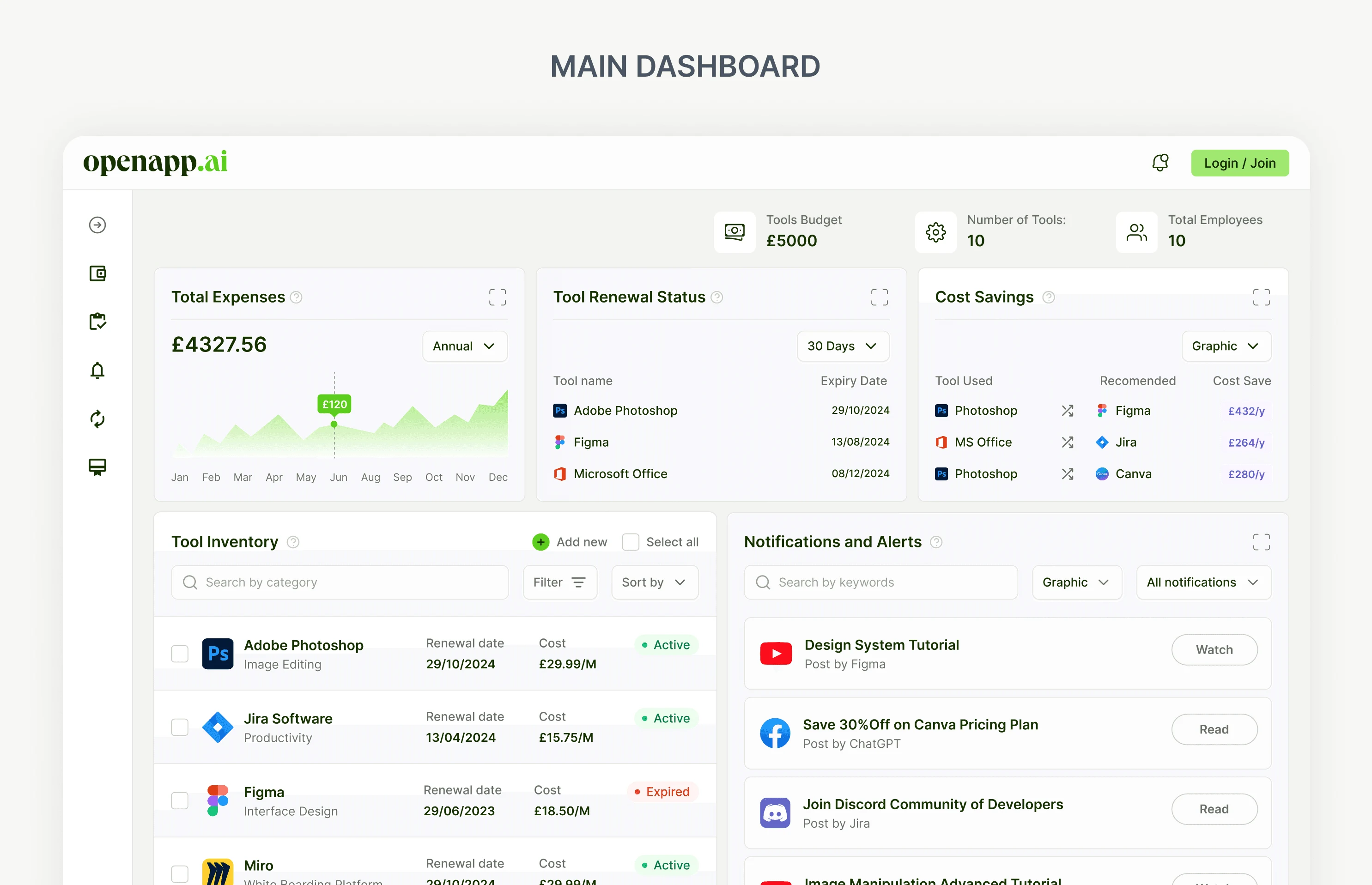The height and width of the screenshot is (885, 1372).
Task: Open the wallet icon in the sidebar
Action: 97,273
